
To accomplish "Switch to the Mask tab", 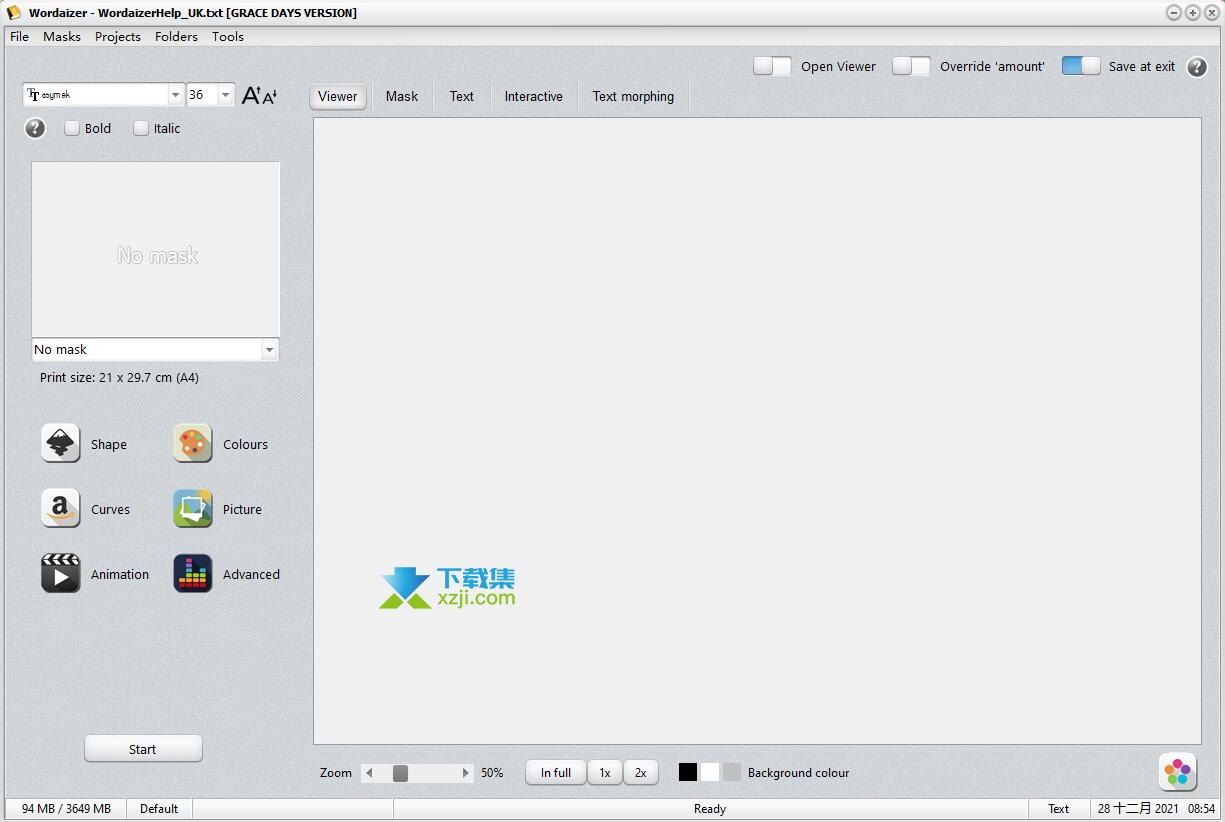I will 402,96.
